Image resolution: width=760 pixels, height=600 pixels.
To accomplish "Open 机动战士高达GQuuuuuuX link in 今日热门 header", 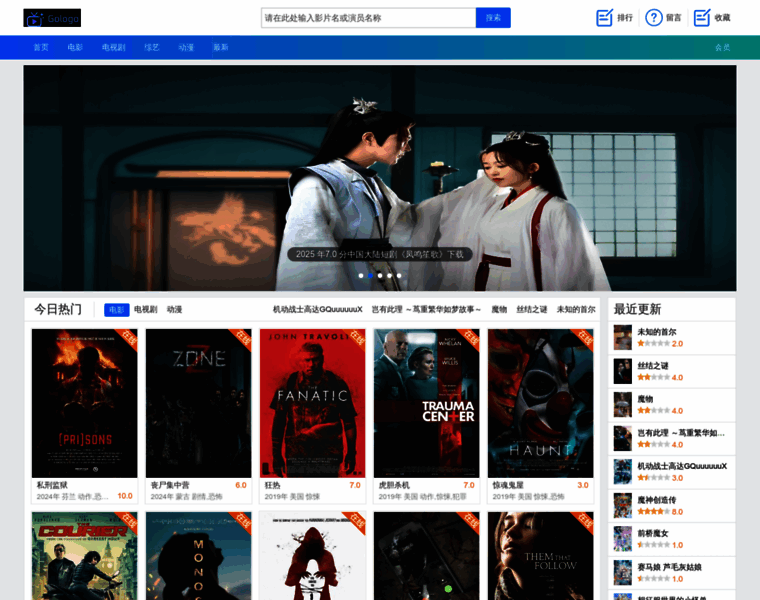I will pos(317,310).
